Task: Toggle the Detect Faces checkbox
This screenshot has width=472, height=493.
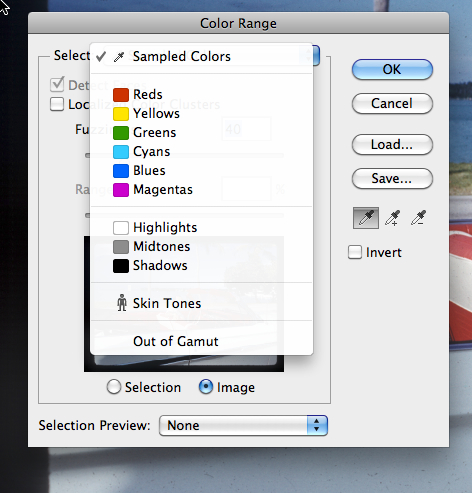Action: [57, 85]
